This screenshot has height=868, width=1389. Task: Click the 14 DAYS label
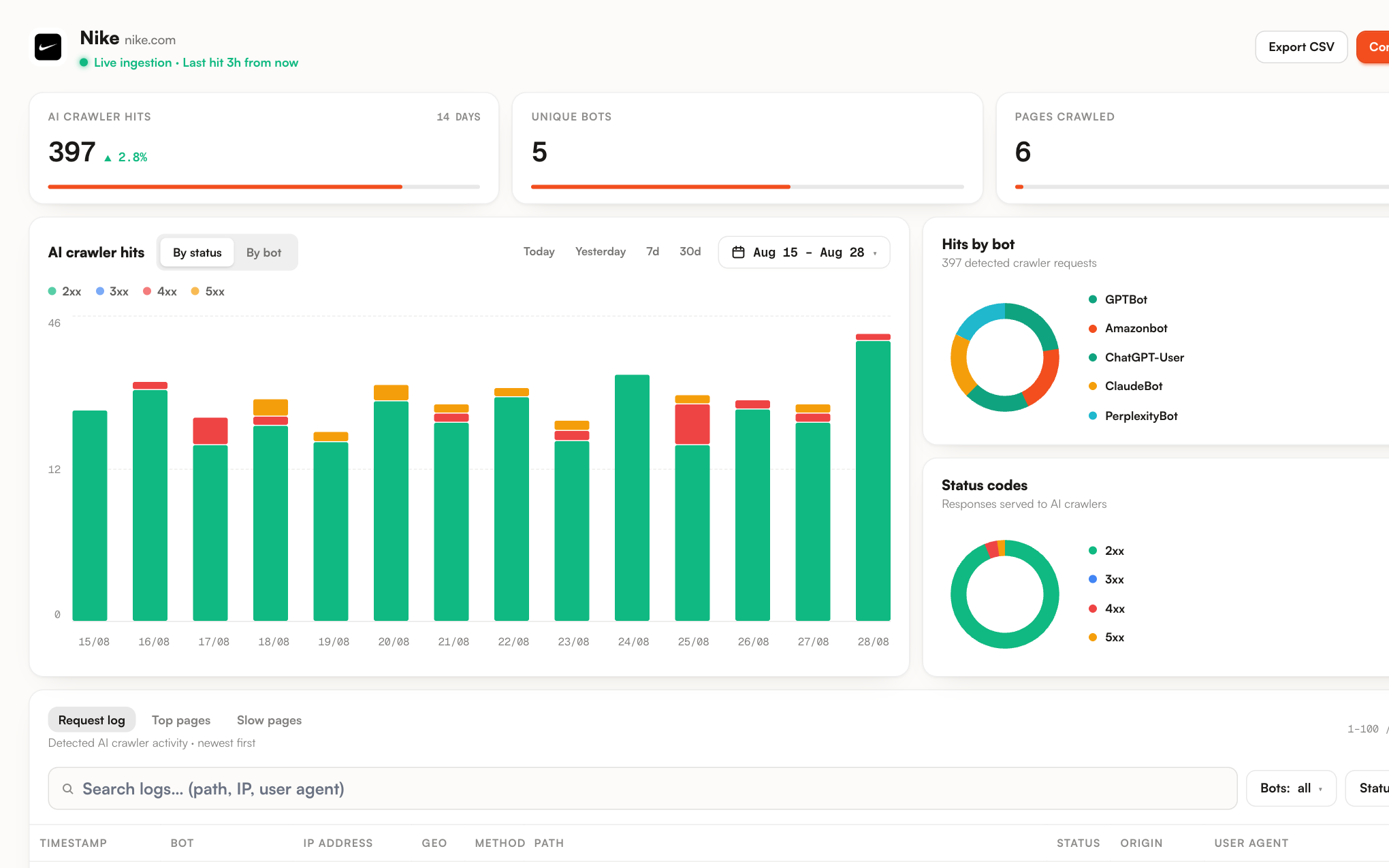pyautogui.click(x=458, y=117)
